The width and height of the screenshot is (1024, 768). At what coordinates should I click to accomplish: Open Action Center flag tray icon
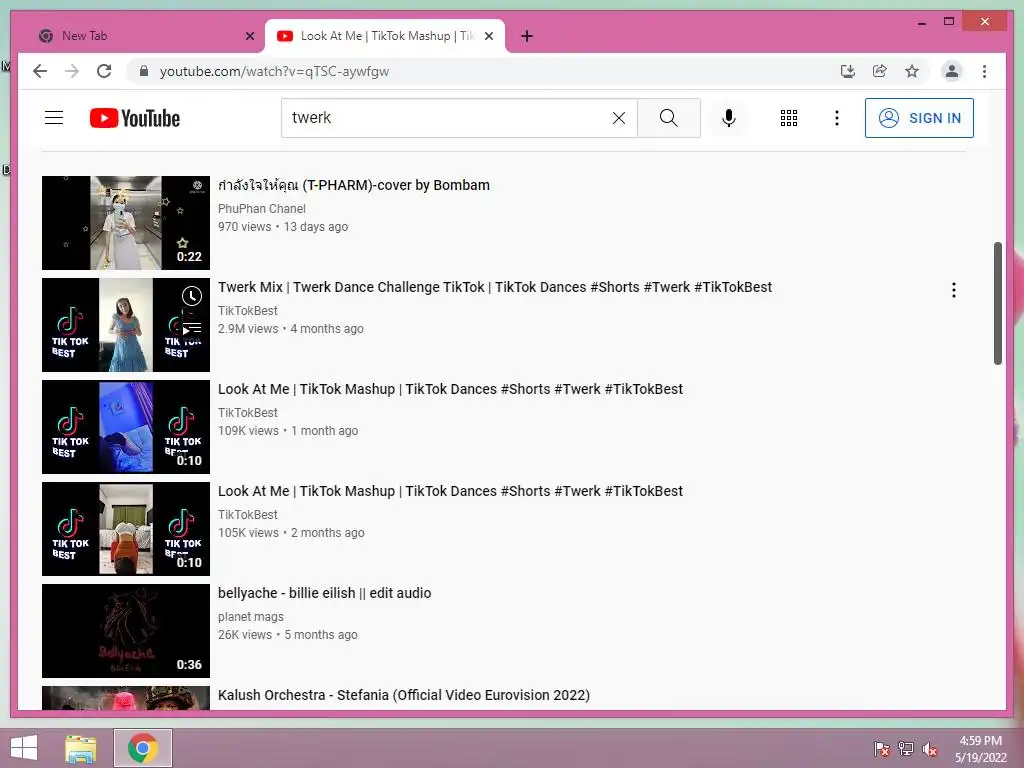click(881, 749)
